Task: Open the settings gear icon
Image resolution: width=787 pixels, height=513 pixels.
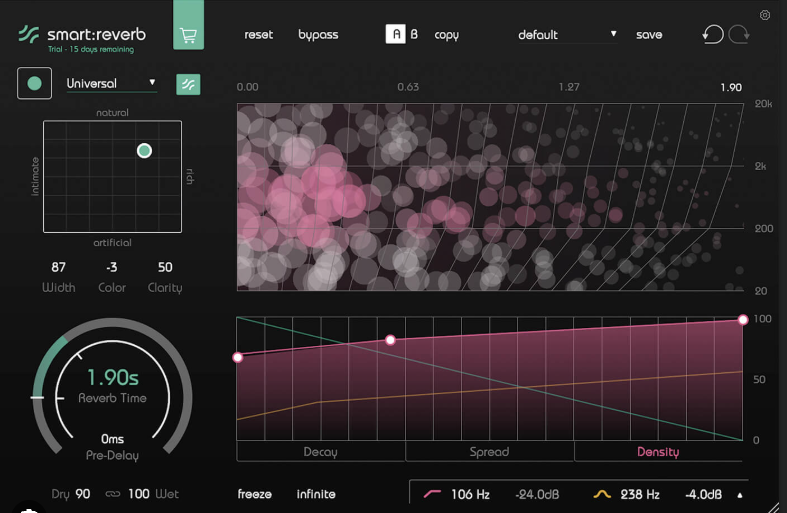Action: 764,15
